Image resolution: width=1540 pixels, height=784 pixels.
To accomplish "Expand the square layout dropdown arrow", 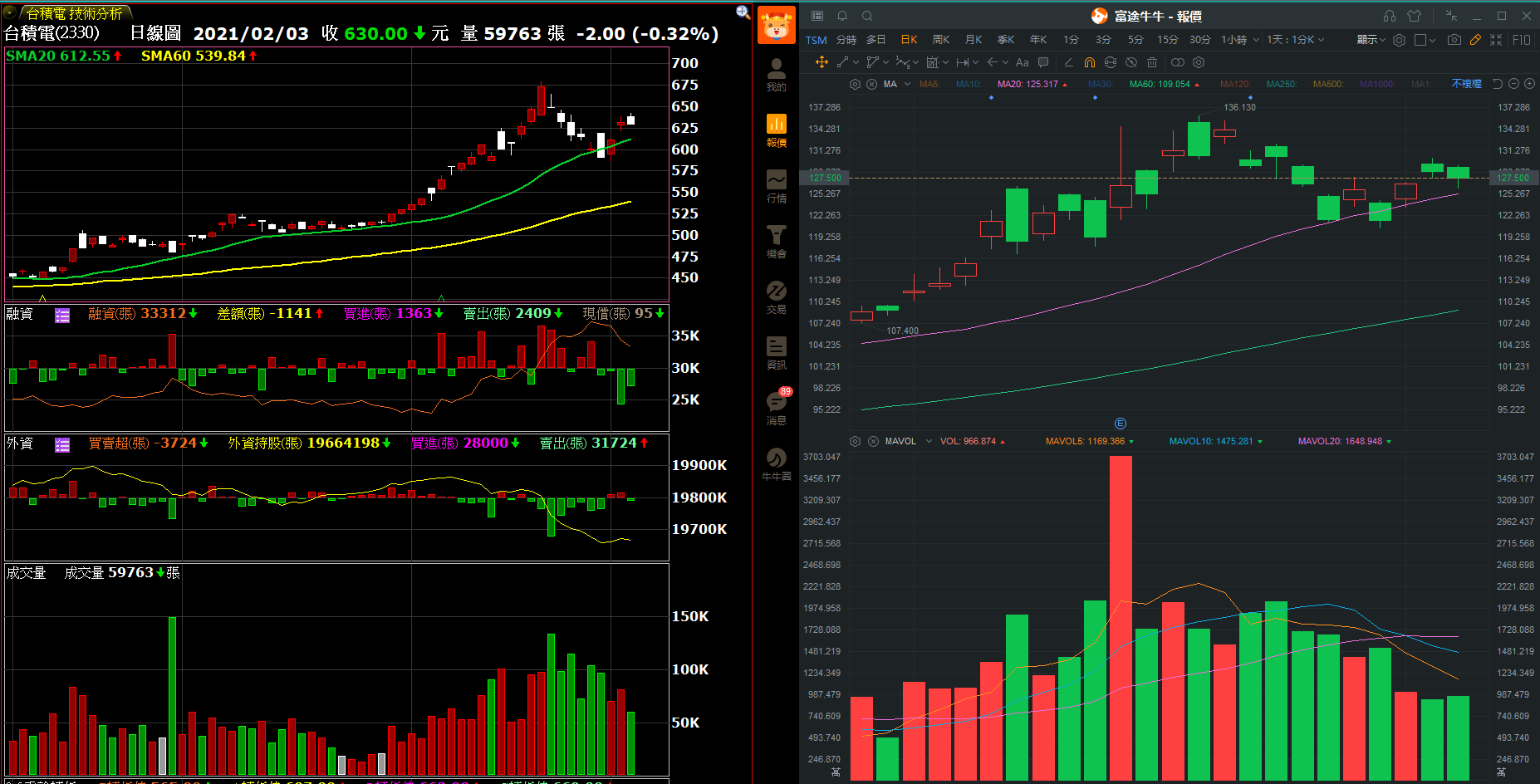I will click(1433, 40).
